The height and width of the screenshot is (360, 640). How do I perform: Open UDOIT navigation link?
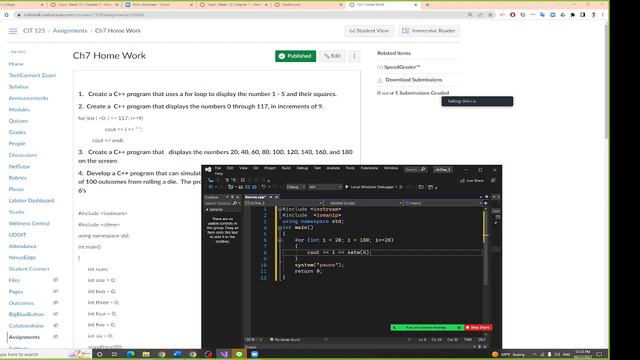click(x=18, y=235)
